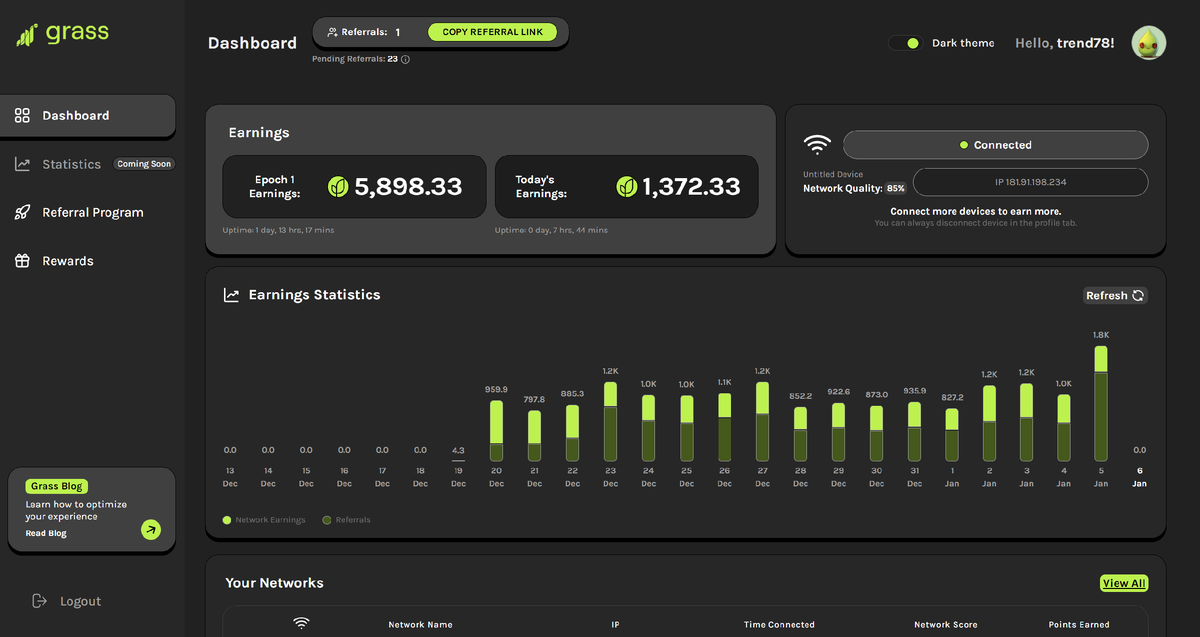Toggle the Dark theme switch
This screenshot has width=1200, height=637.
(906, 43)
